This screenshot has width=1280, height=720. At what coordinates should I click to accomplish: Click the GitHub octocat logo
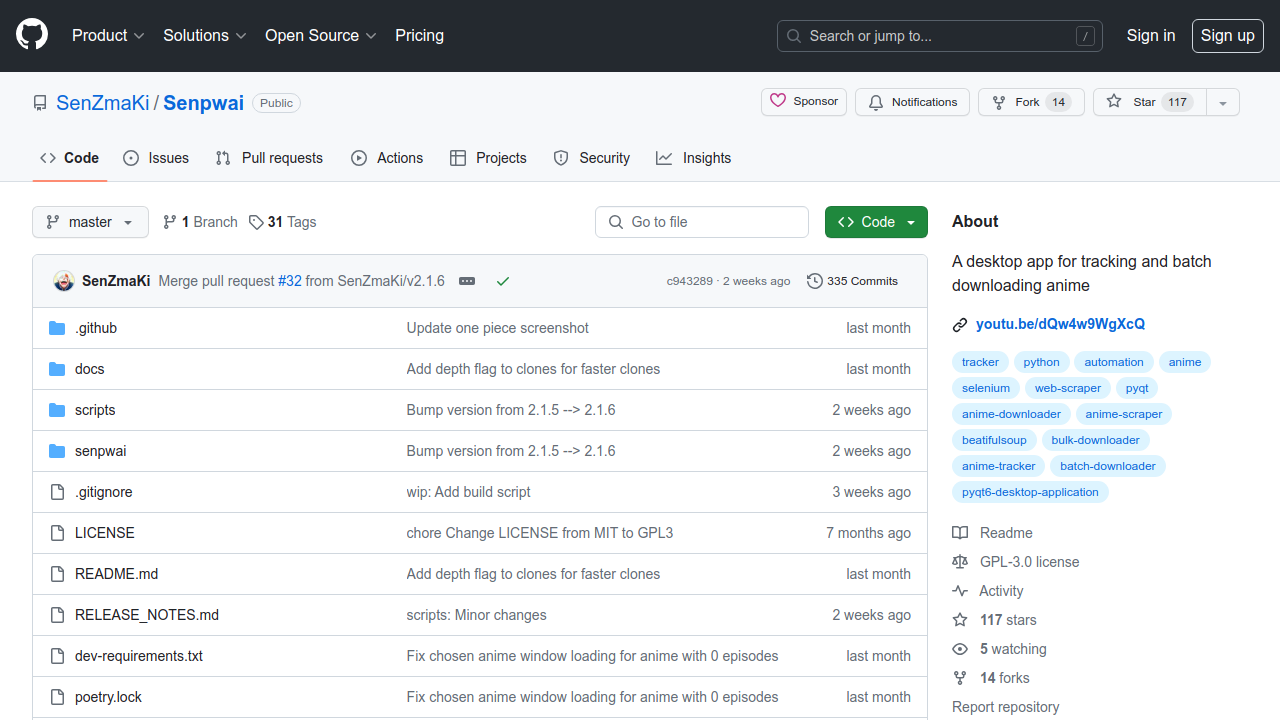point(32,36)
